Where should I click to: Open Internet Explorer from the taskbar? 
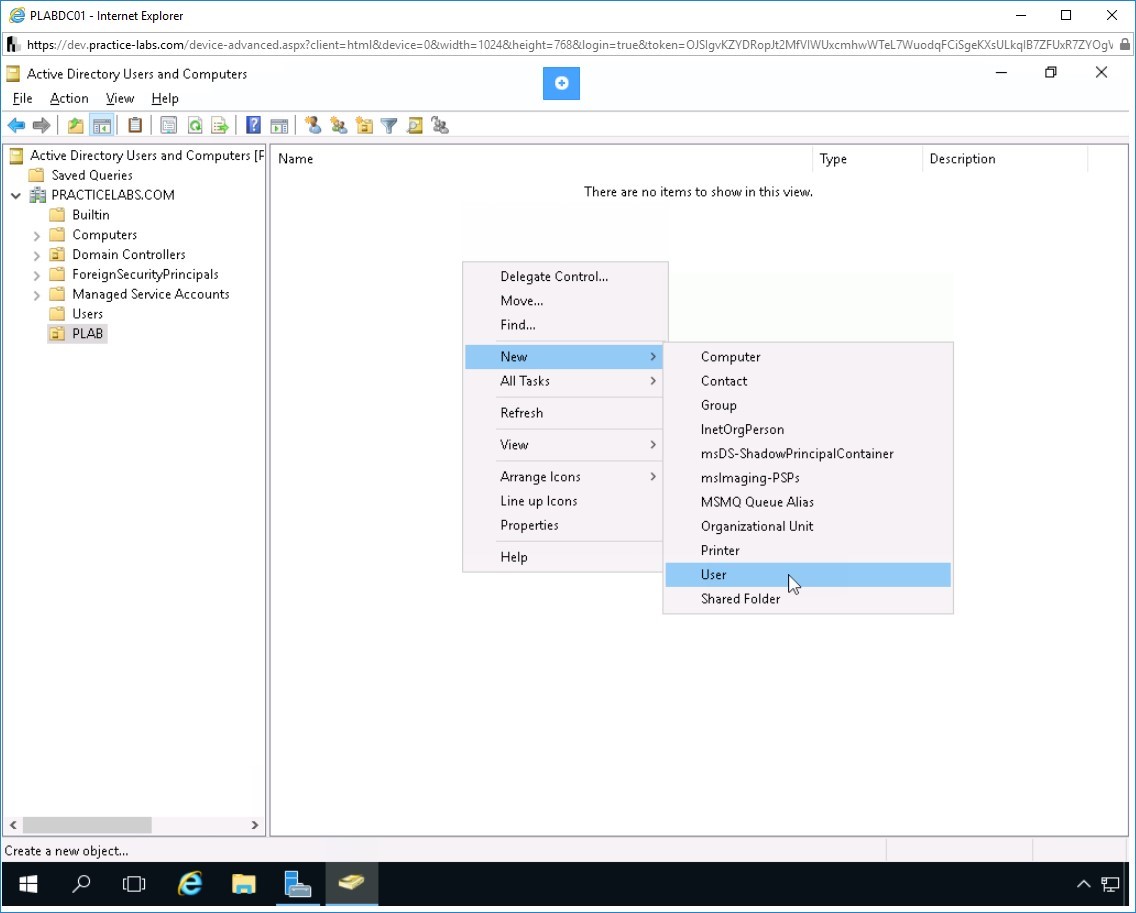tap(190, 883)
